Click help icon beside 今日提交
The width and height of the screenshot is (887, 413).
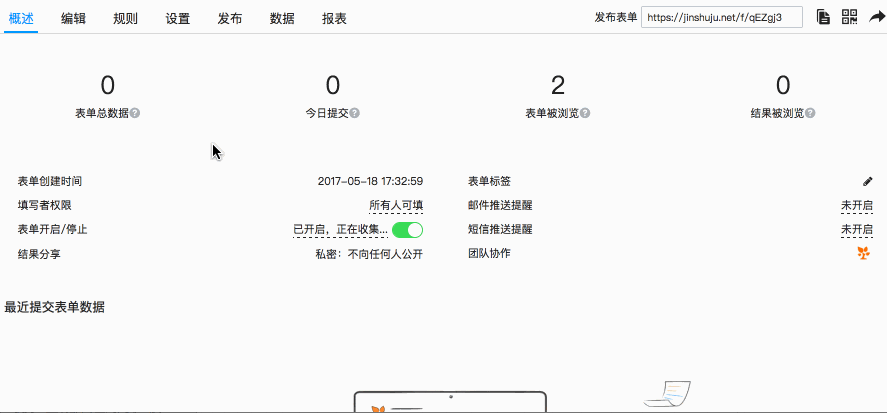[355, 113]
